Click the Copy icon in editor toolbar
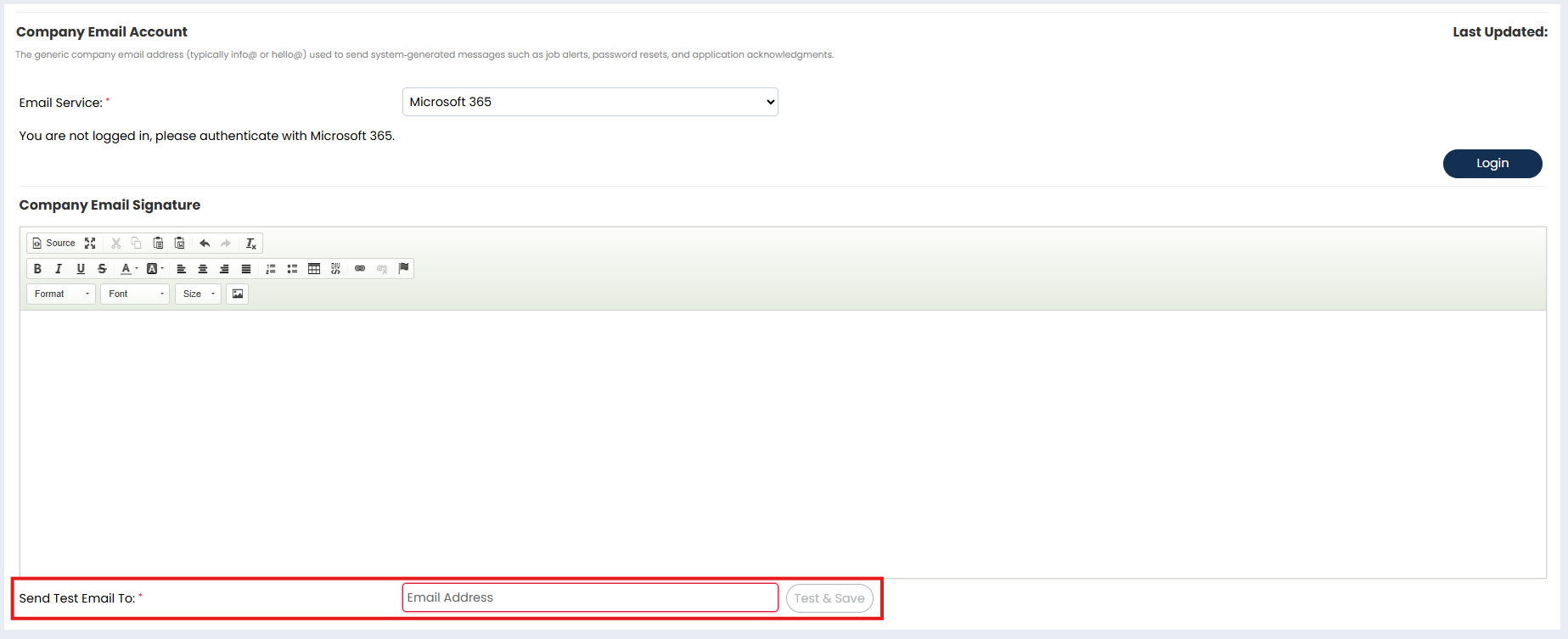 pos(137,243)
